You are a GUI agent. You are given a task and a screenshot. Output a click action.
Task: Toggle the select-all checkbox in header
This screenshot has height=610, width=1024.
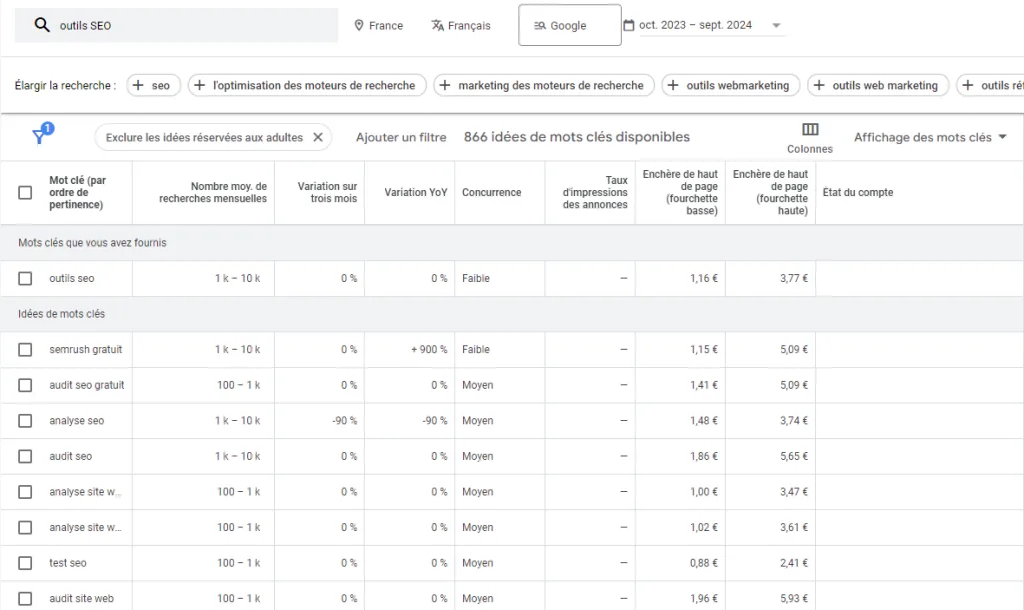click(x=25, y=193)
